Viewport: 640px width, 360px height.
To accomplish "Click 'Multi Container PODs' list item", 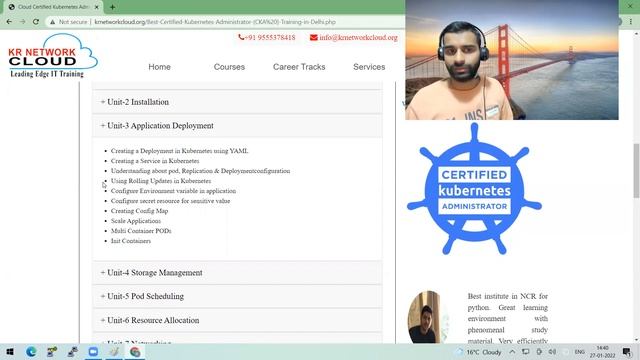I will [141, 231].
